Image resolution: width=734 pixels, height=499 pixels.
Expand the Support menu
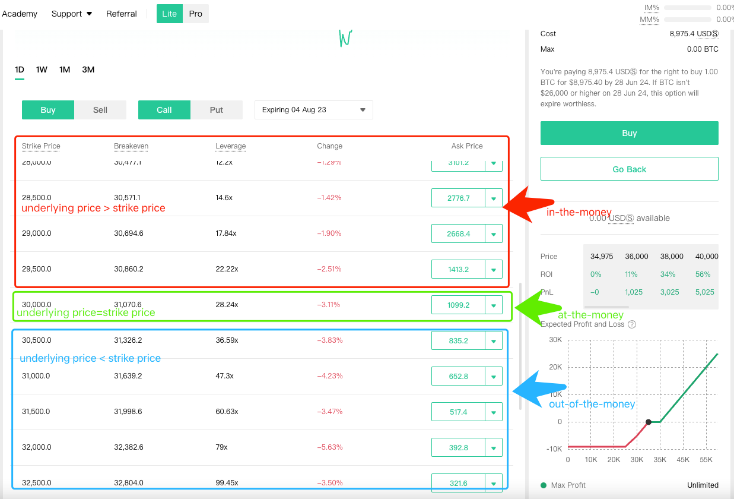pos(71,14)
